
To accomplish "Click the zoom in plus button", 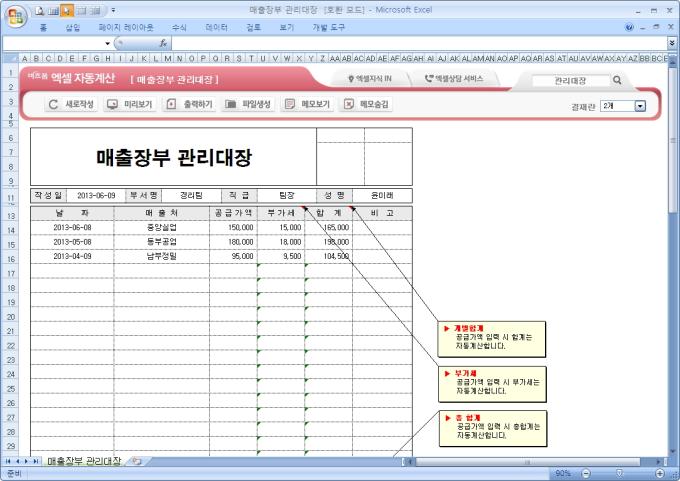I will click(x=660, y=473).
